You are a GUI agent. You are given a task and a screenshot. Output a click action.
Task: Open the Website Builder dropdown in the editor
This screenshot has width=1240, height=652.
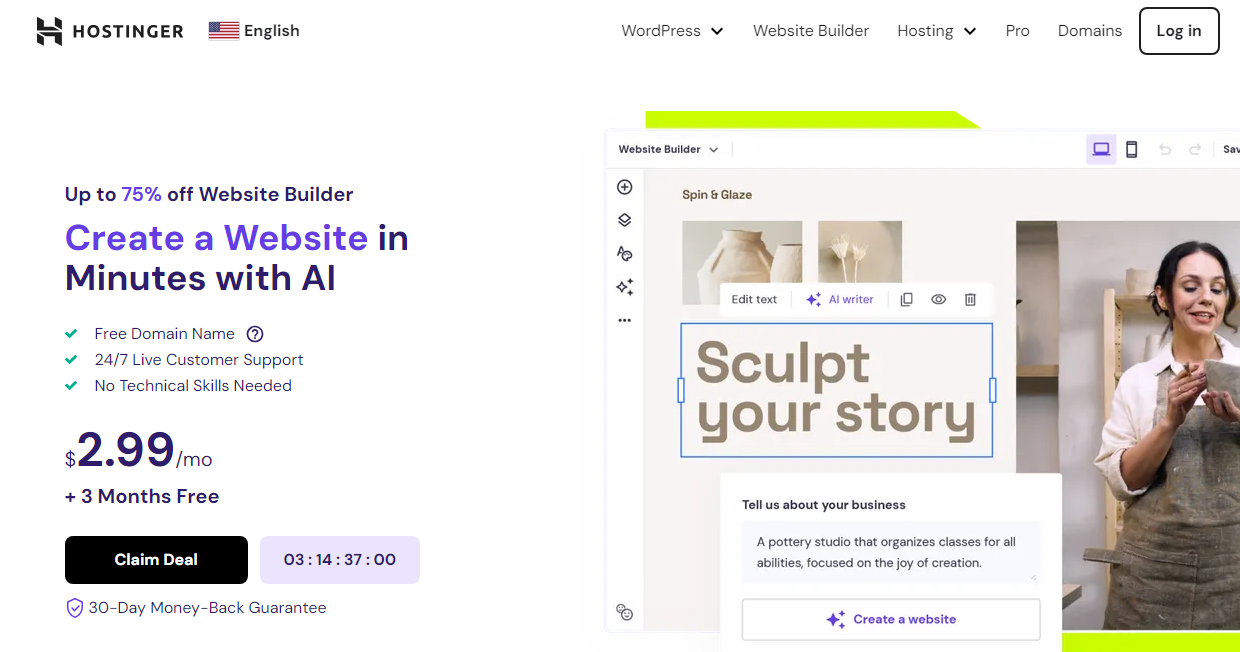(x=667, y=148)
